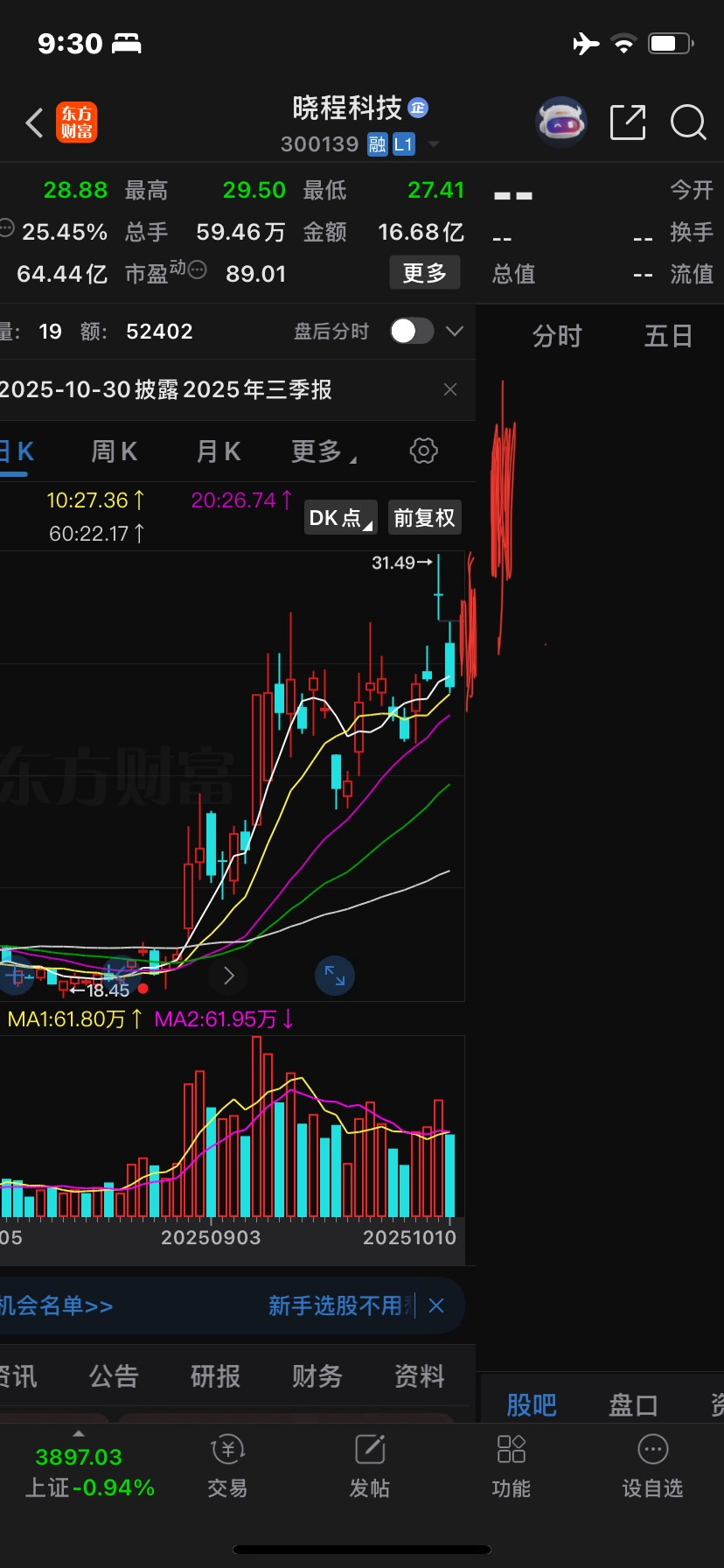Image resolution: width=724 pixels, height=1568 pixels.
Task: Tap the 20251010 date axis label
Action: tap(409, 1237)
